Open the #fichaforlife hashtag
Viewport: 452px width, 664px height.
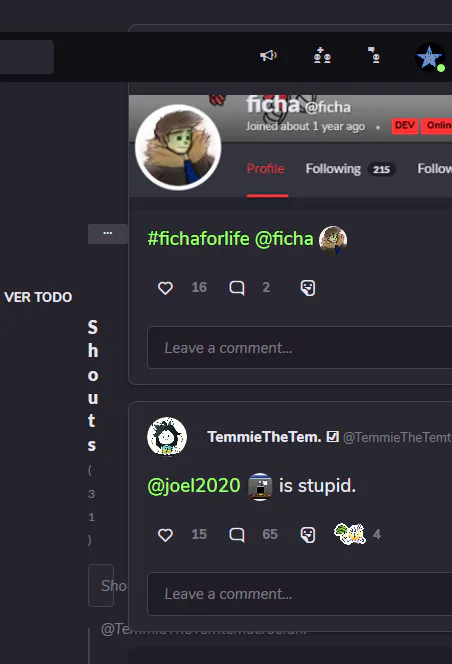198,238
